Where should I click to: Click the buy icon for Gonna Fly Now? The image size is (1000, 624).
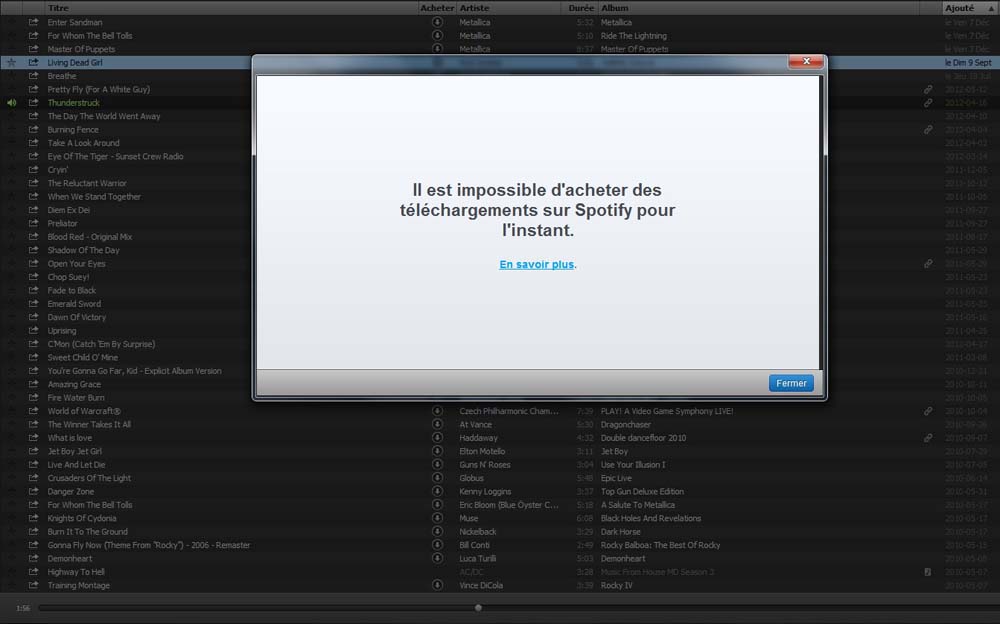[x=438, y=545]
